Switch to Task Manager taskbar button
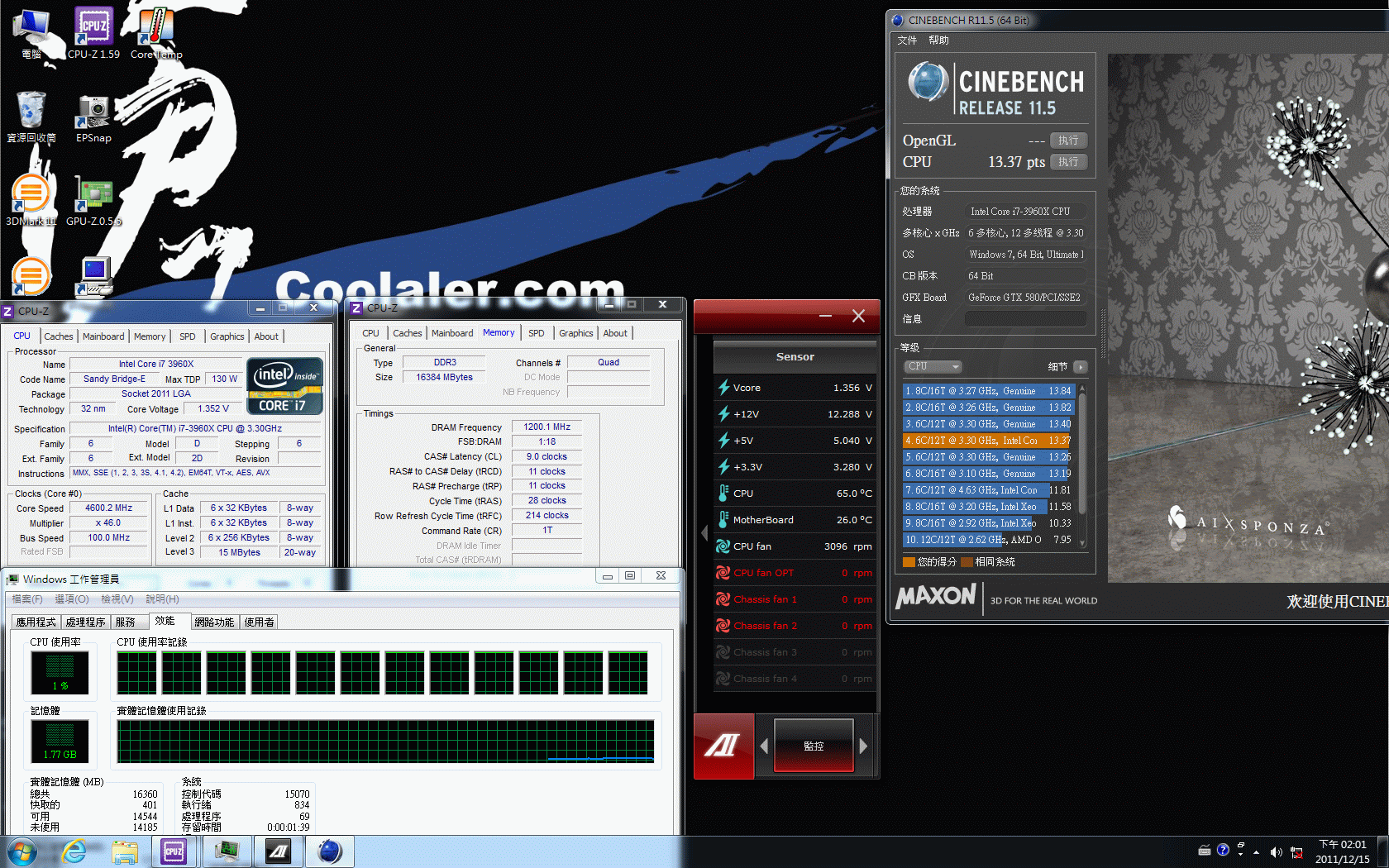The height and width of the screenshot is (868, 1389). click(x=226, y=851)
